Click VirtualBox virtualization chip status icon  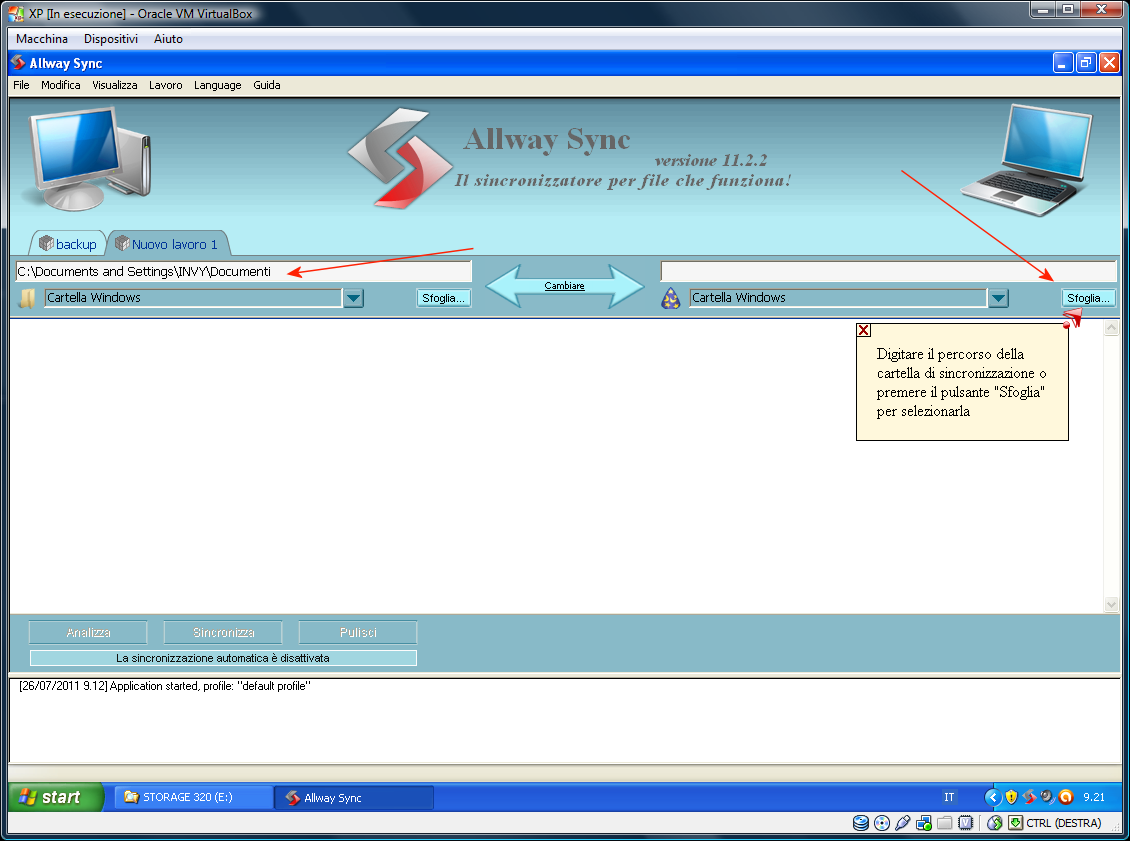(966, 823)
